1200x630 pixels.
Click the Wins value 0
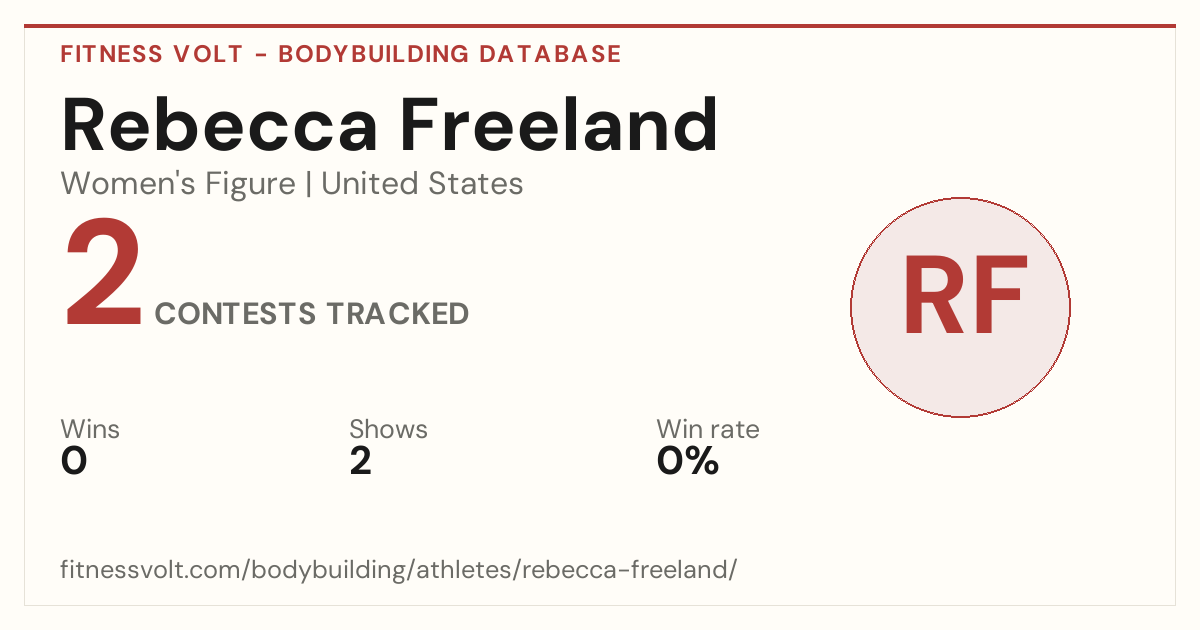click(x=74, y=461)
